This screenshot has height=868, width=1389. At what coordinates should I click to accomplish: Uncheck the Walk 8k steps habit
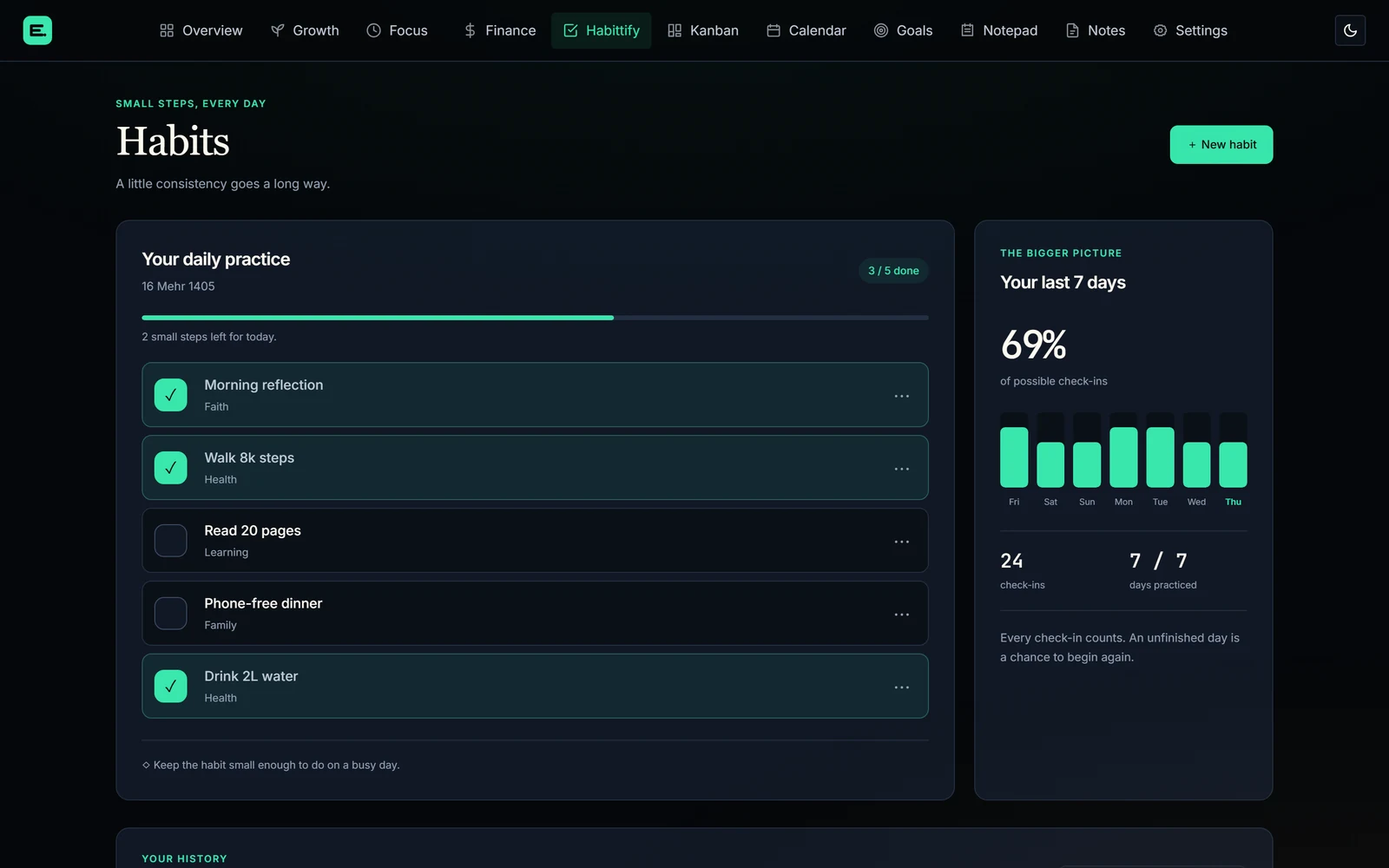tap(170, 468)
